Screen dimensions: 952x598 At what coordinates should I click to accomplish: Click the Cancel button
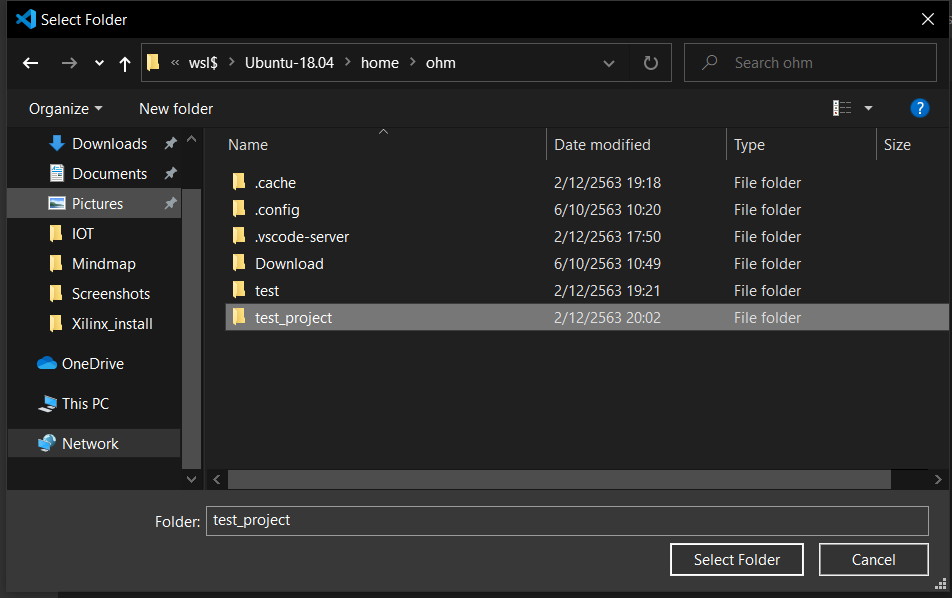tap(874, 560)
